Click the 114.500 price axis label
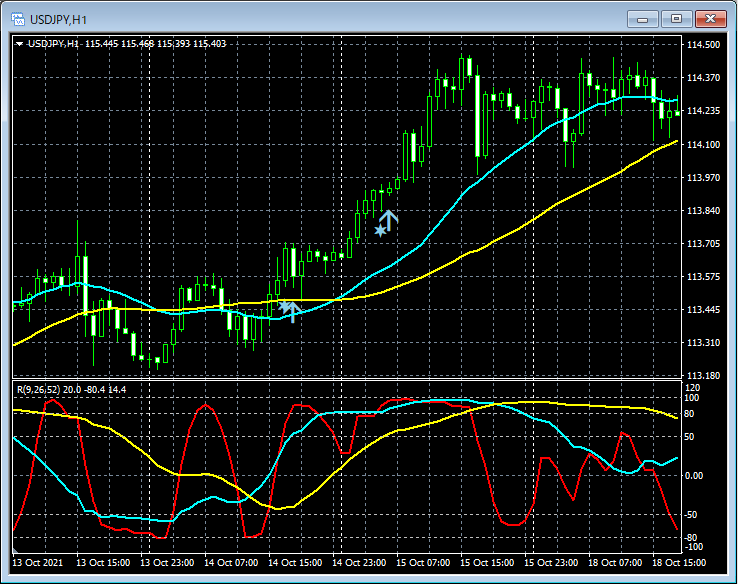This screenshot has height=584, width=739. click(704, 45)
